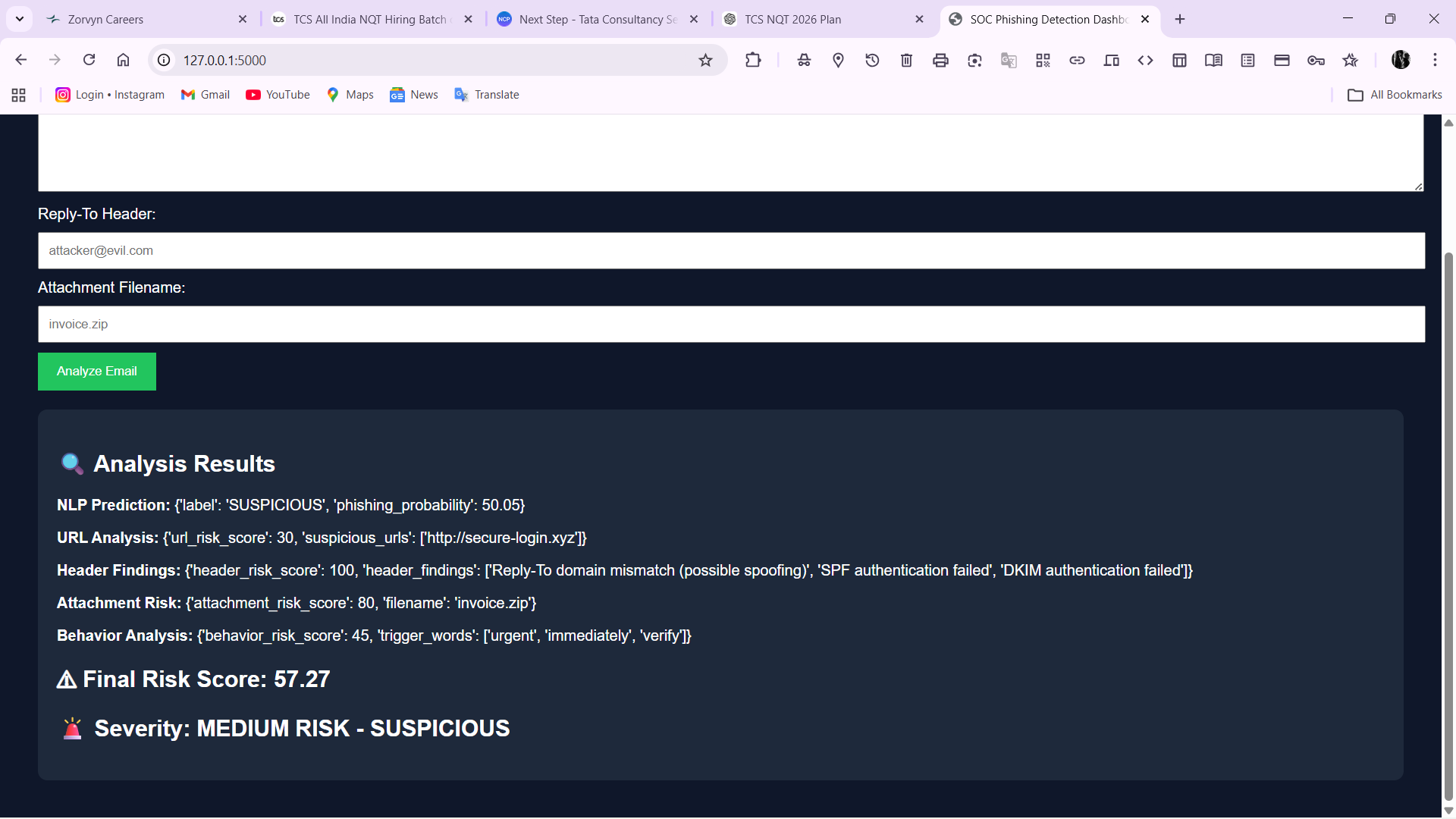The width and height of the screenshot is (1456, 819).
Task: Switch to the Zorvyn Careers tab
Action: pyautogui.click(x=106, y=19)
